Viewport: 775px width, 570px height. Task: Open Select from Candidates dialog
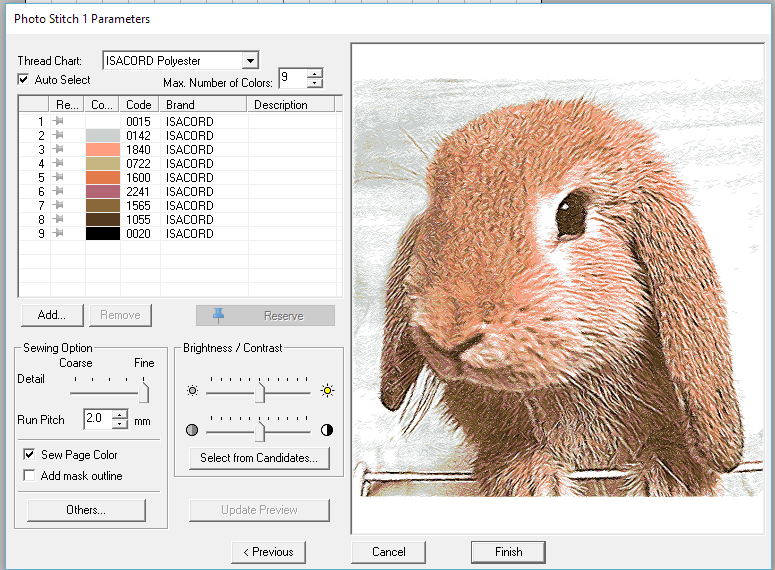(259, 458)
